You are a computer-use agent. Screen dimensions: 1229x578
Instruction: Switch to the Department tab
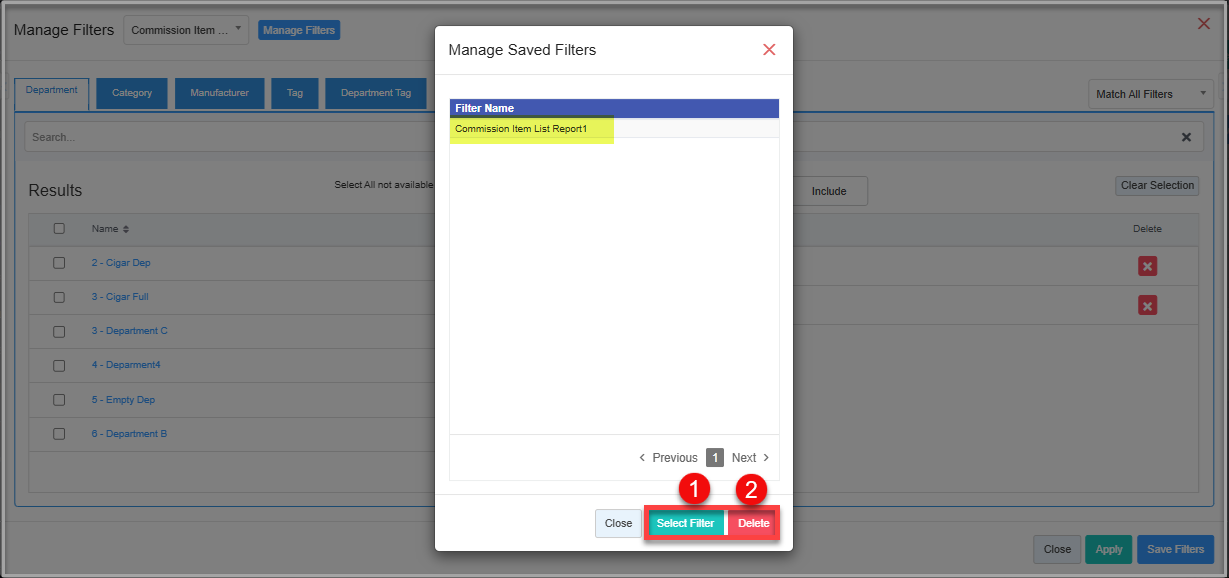[x=52, y=93]
